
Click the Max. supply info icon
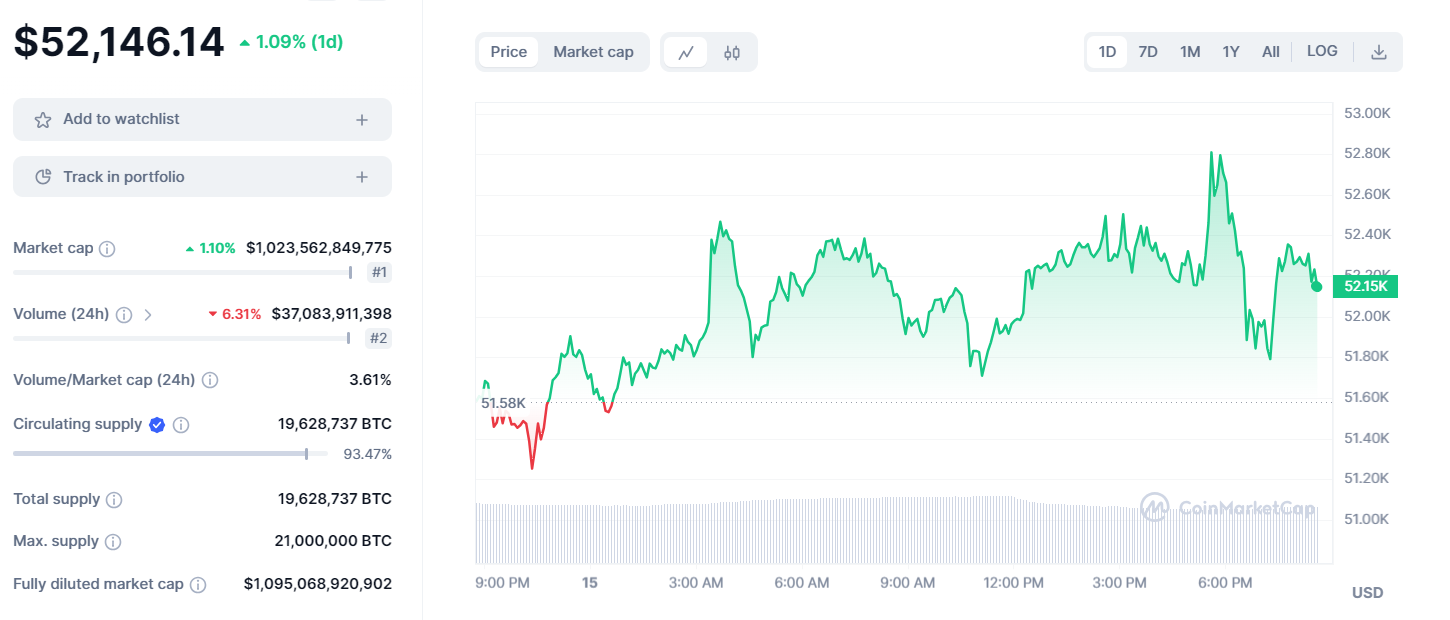point(113,542)
